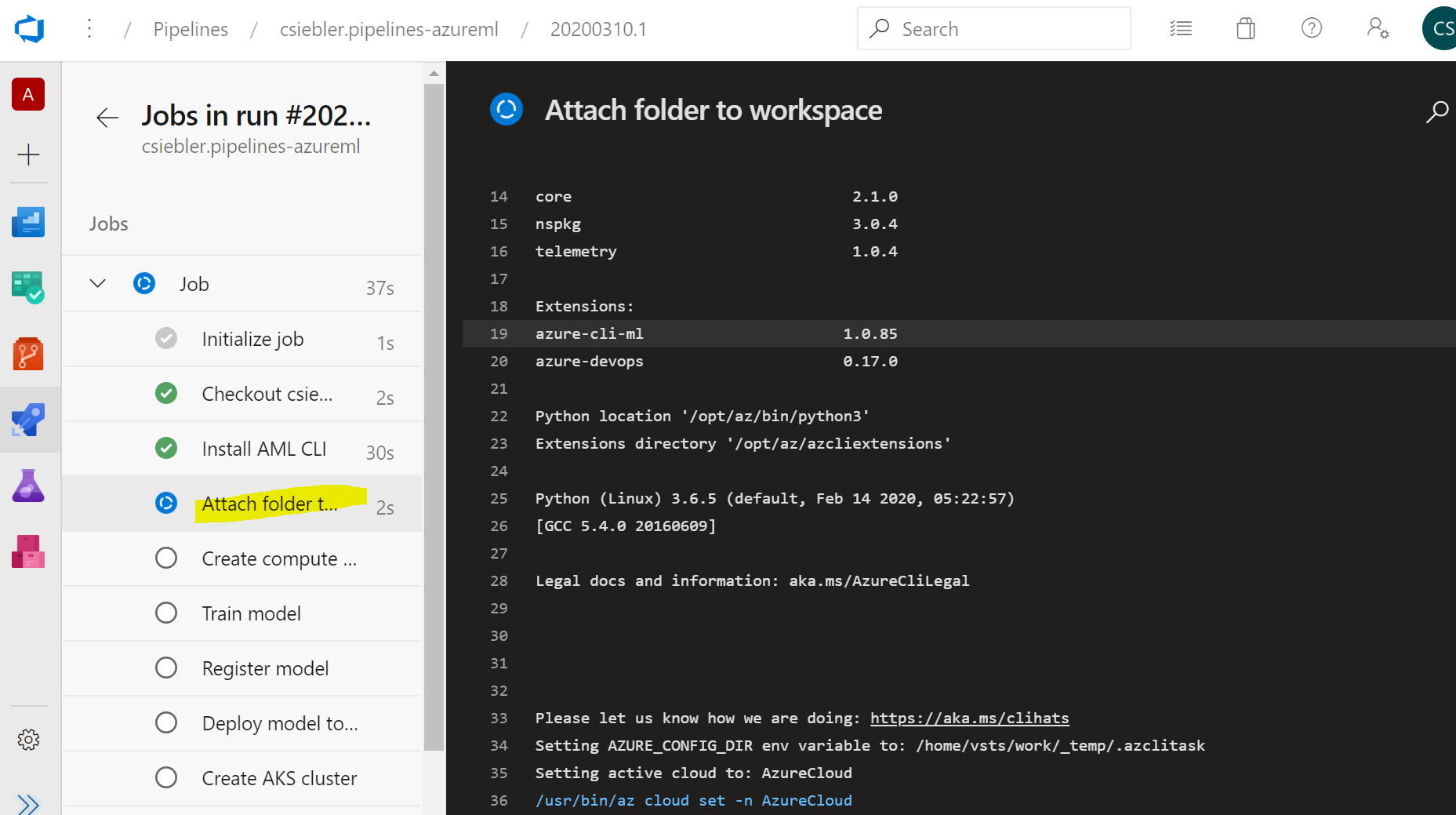Collapse the Job chevron
Image resolution: width=1456 pixels, height=815 pixels.
(x=97, y=283)
